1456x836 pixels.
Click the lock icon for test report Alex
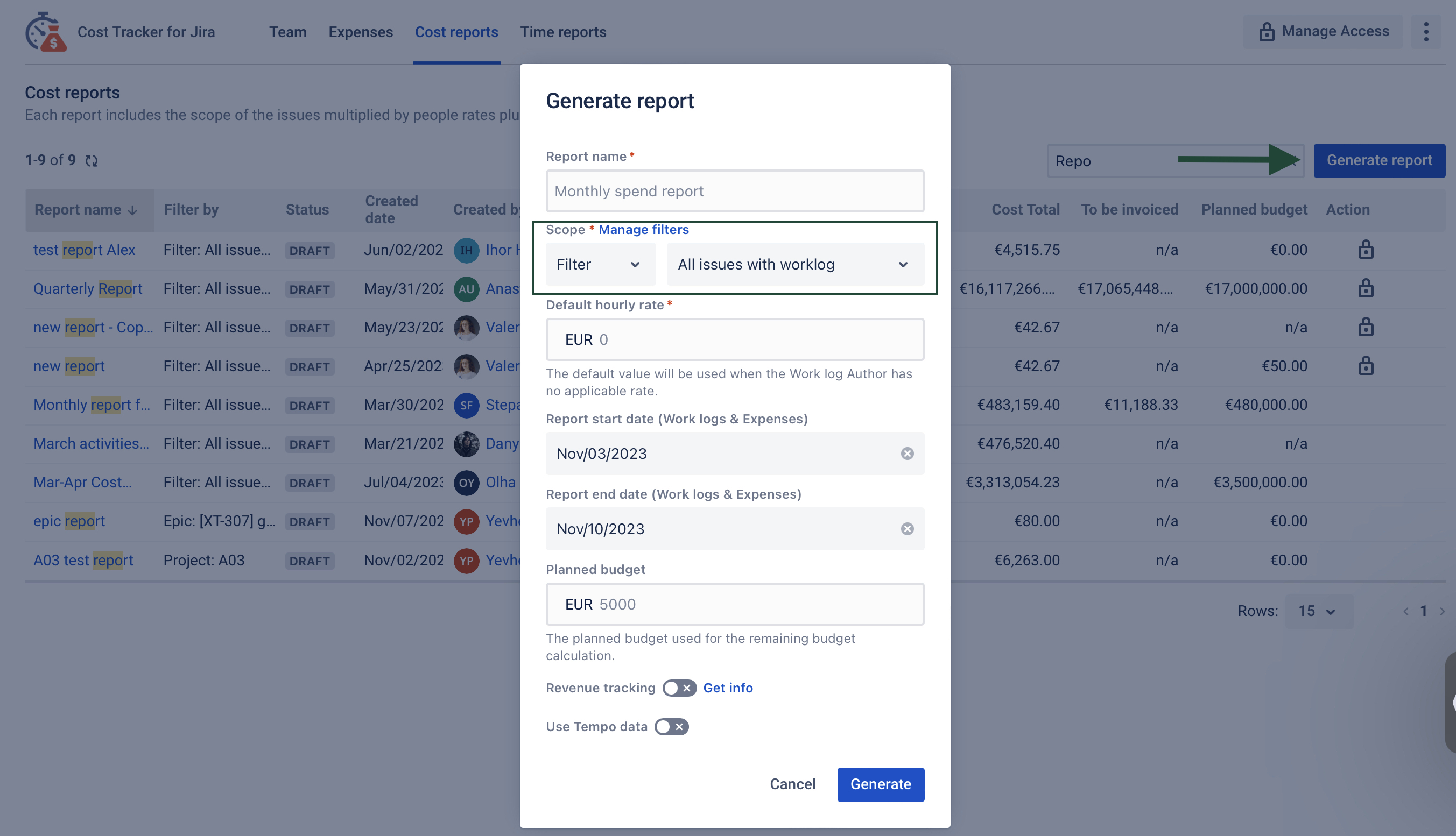pyautogui.click(x=1365, y=250)
